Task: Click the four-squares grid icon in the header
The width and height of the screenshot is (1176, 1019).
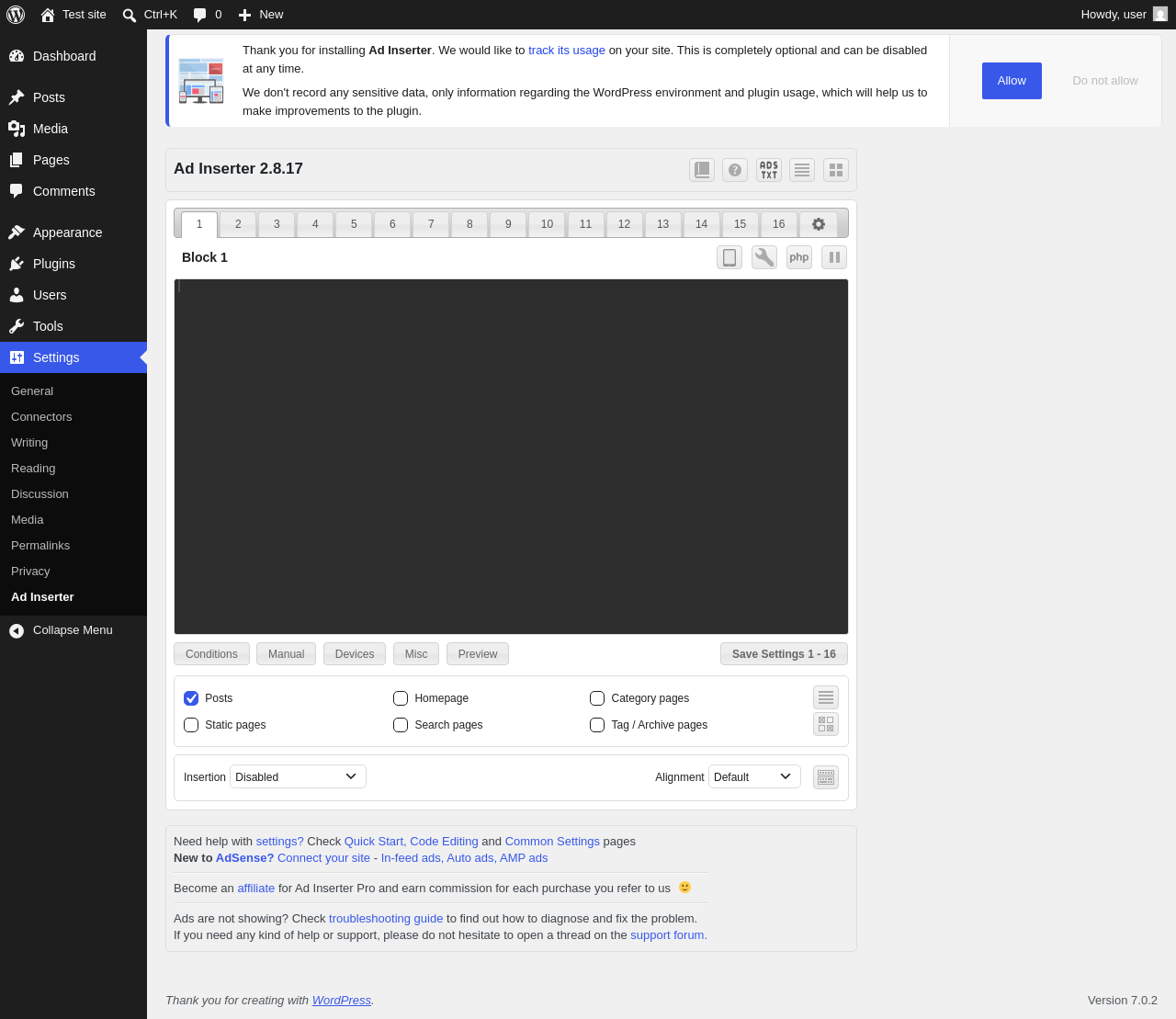Action: click(836, 170)
